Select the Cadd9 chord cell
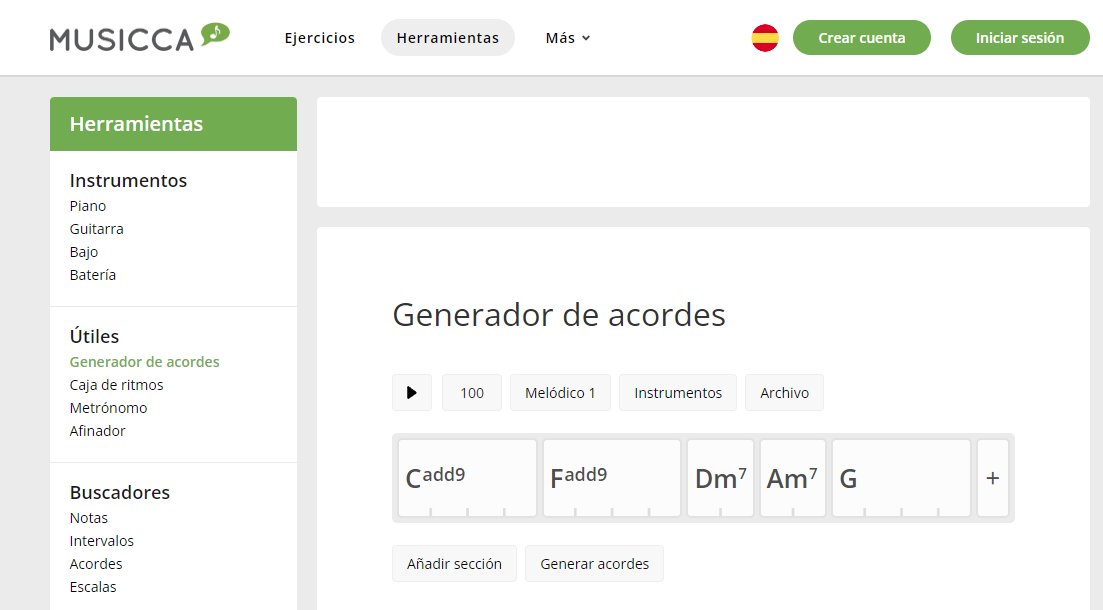Image resolution: width=1103 pixels, height=610 pixels. click(x=465, y=475)
